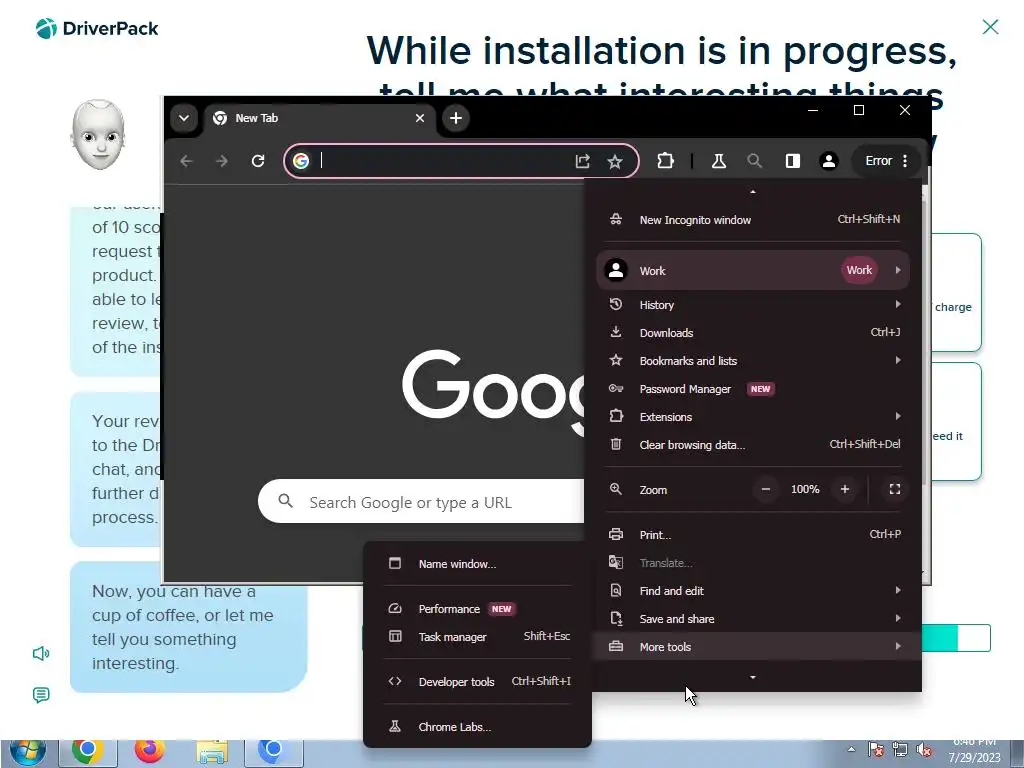This screenshot has height=768, width=1024.
Task: Expand the History submenu
Action: click(x=753, y=305)
